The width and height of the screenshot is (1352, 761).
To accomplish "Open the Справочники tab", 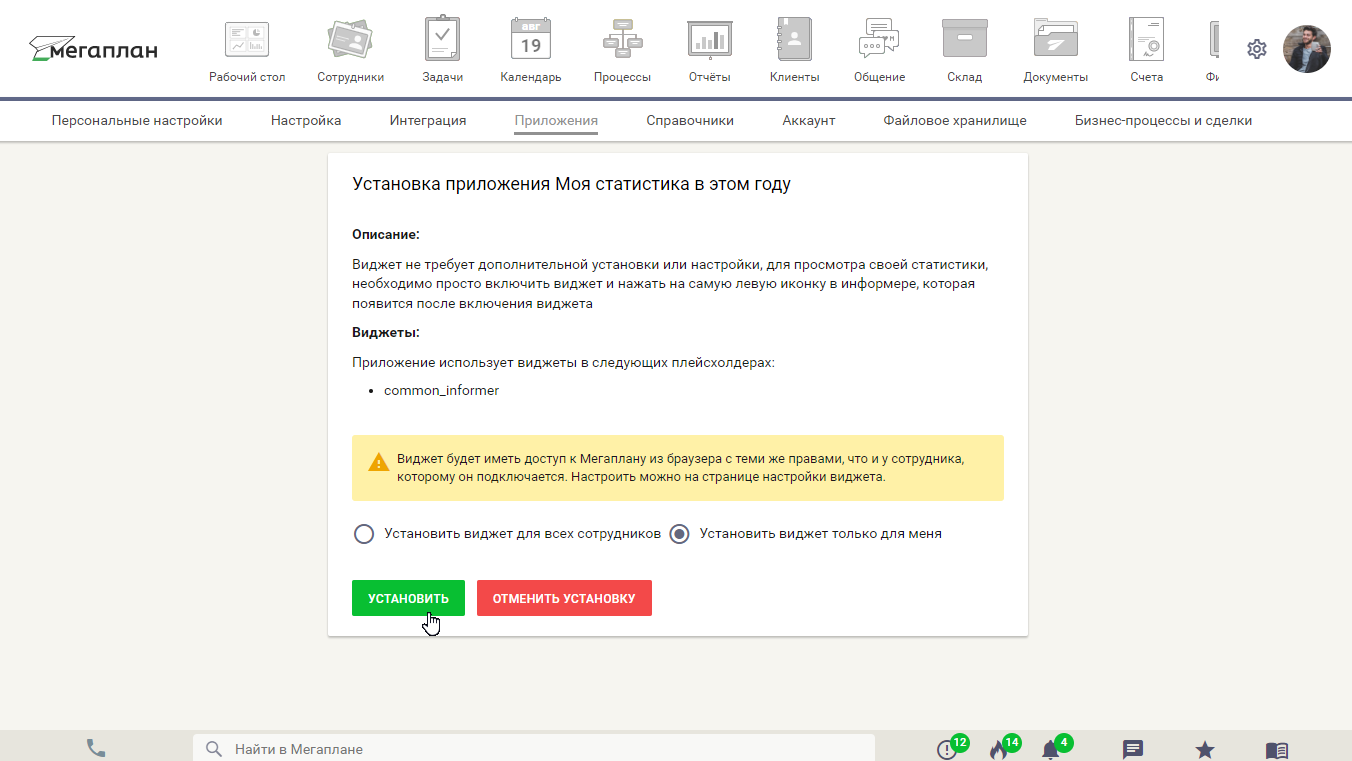I will (690, 121).
